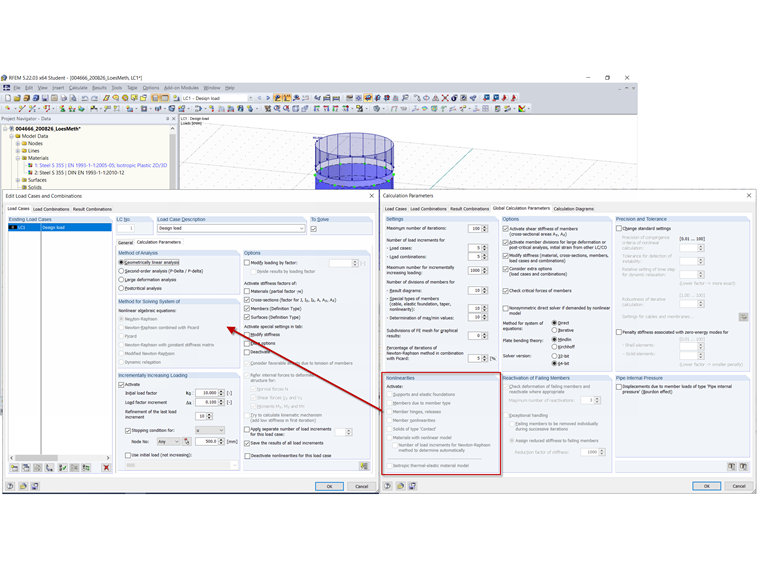Check Deactivate nonlinearities for this load case

pyautogui.click(x=247, y=456)
